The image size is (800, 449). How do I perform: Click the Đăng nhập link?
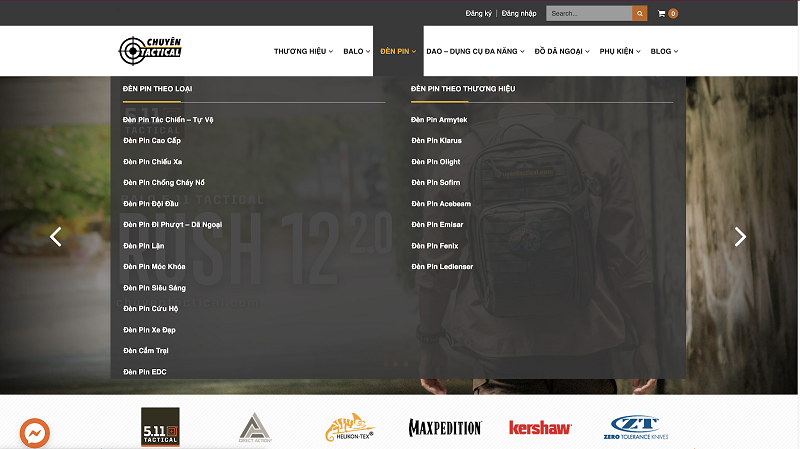tap(519, 13)
